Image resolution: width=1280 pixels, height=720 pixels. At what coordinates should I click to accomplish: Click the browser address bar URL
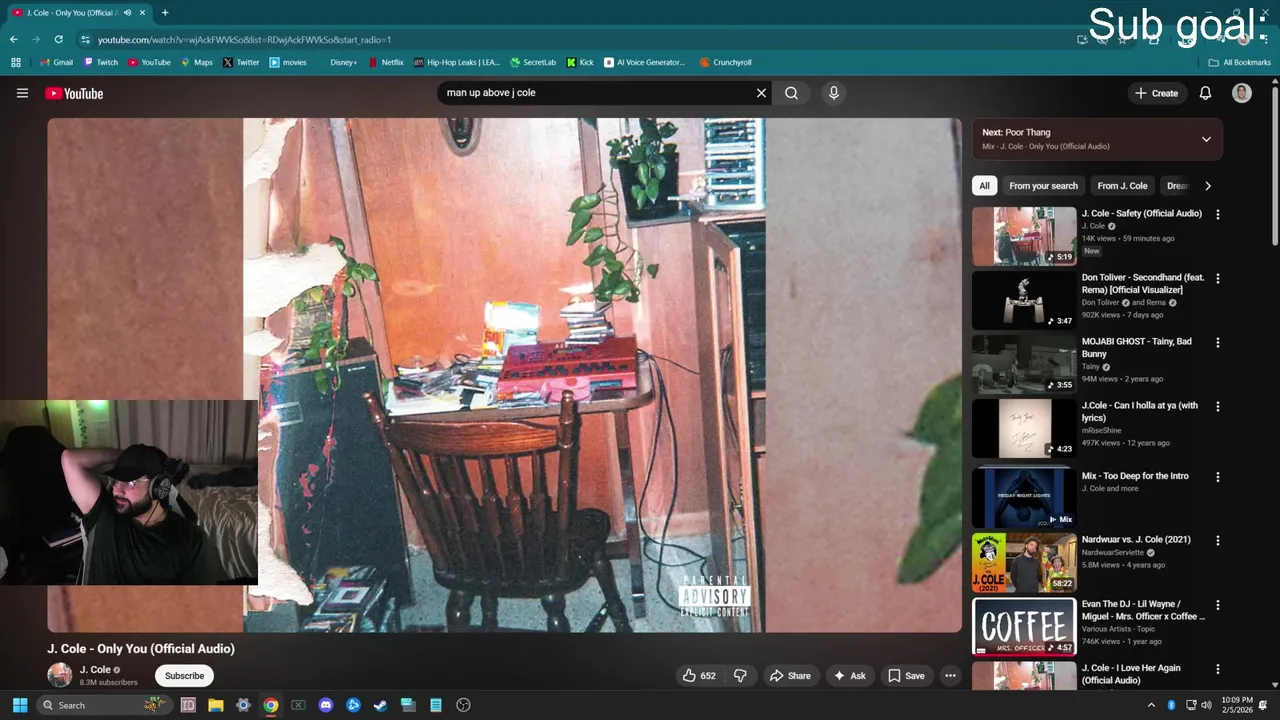pos(244,39)
